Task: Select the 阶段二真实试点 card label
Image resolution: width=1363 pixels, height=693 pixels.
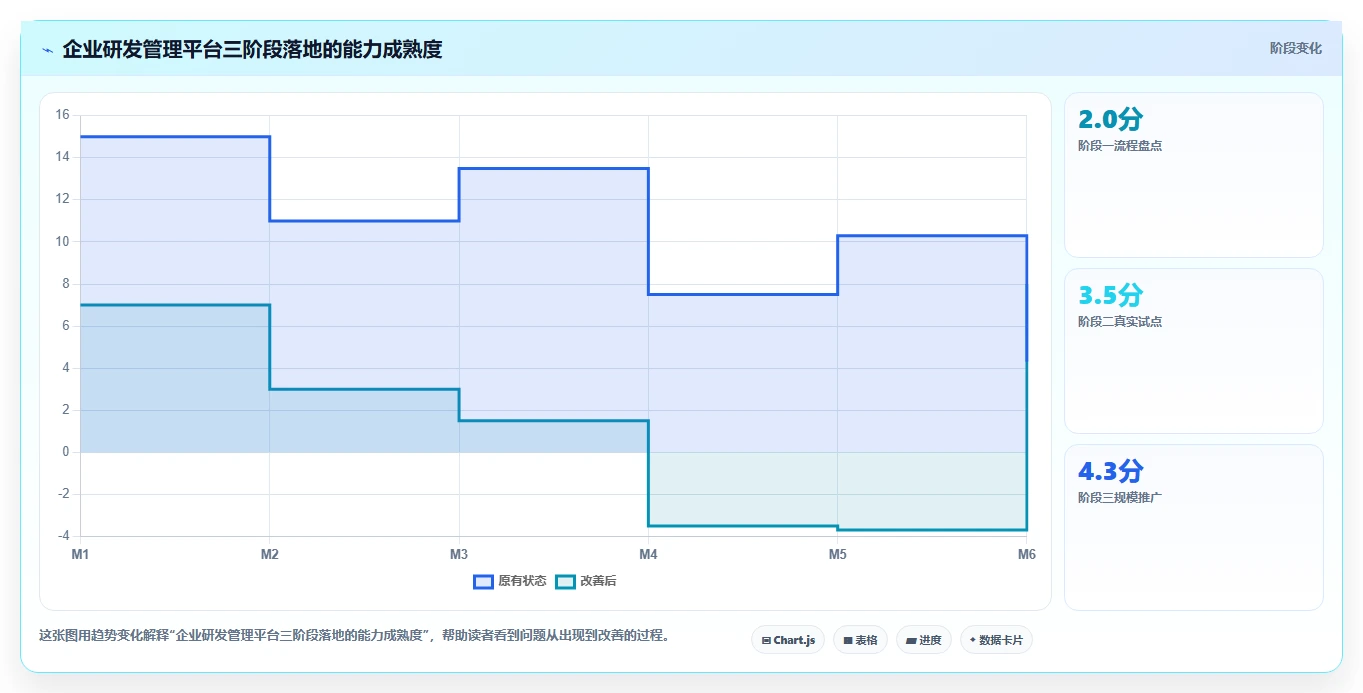Action: pos(1120,322)
